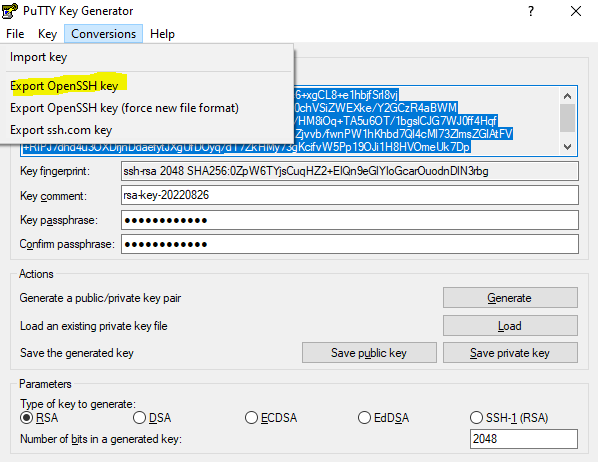Image resolution: width=598 pixels, height=462 pixels.
Task: Open the Help menu
Action: (162, 34)
